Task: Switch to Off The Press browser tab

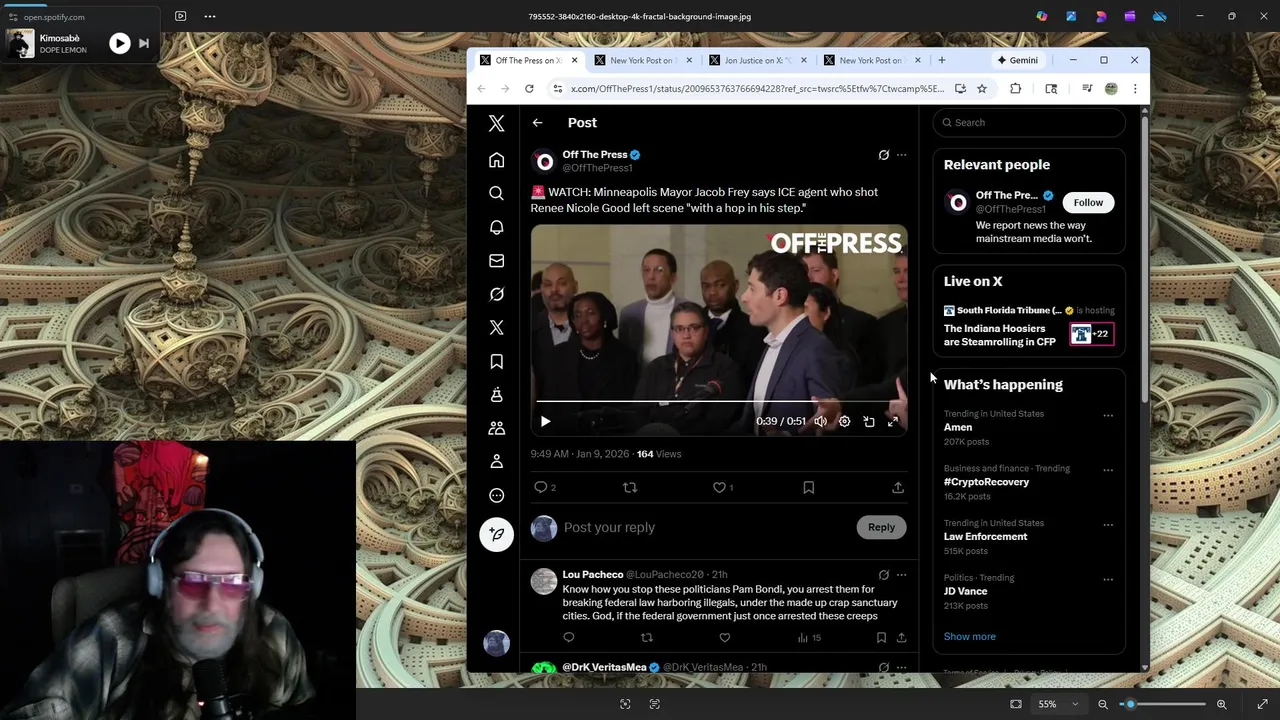Action: pos(529,60)
